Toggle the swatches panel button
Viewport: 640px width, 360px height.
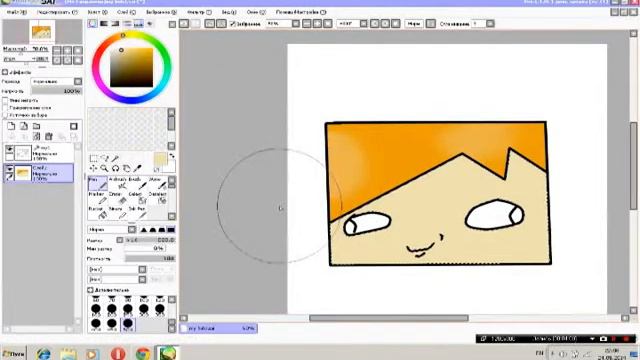(138, 24)
